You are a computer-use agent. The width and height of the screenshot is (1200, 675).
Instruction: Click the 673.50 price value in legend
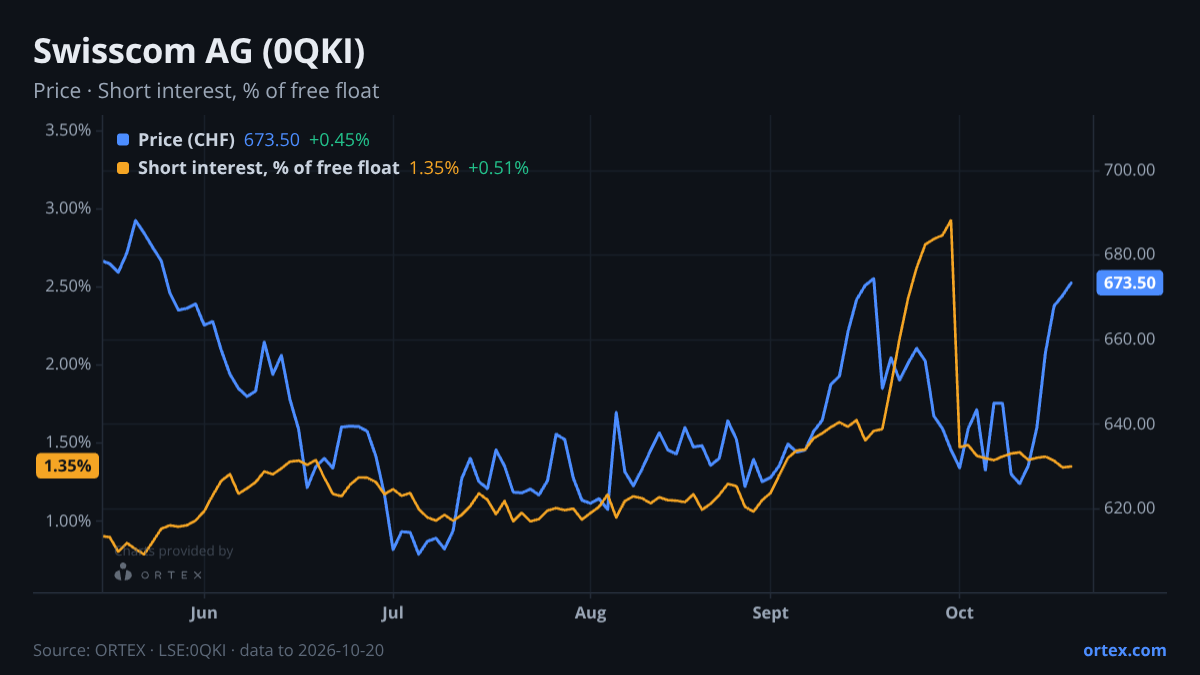point(271,140)
